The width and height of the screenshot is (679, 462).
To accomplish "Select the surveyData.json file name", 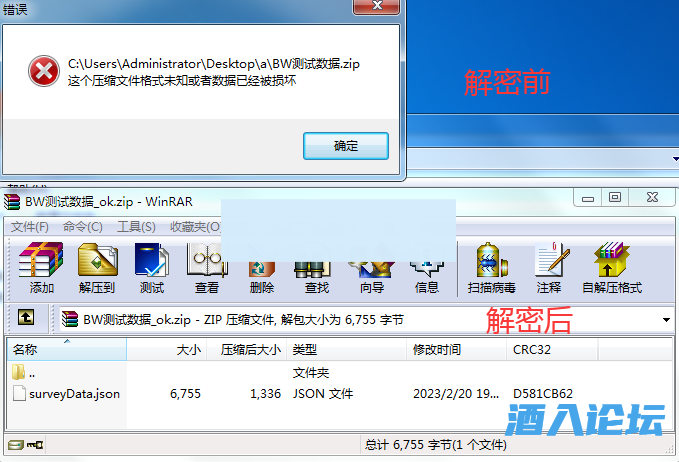I will click(74, 394).
